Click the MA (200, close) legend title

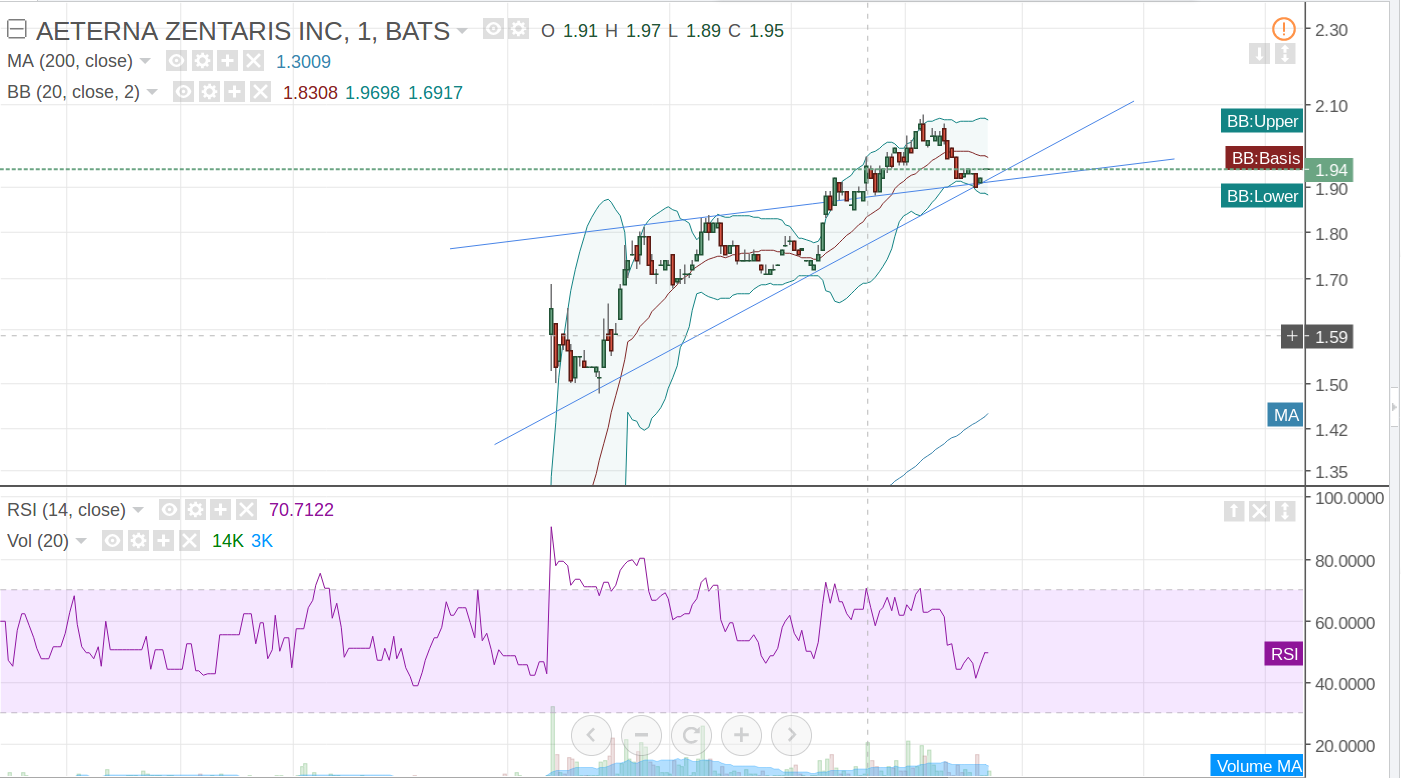[x=70, y=61]
